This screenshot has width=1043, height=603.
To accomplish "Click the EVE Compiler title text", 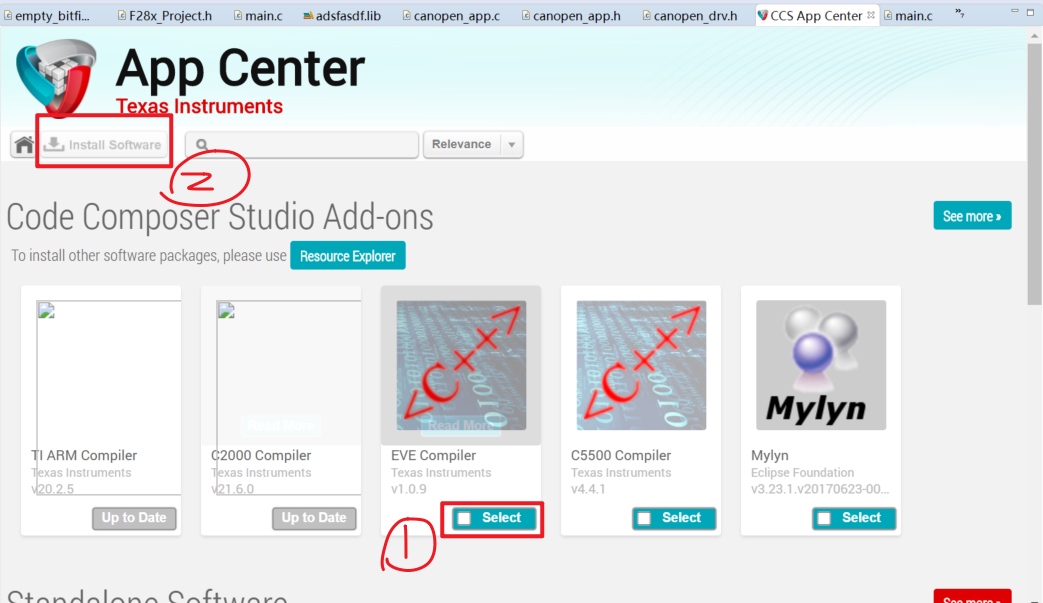I will click(433, 455).
